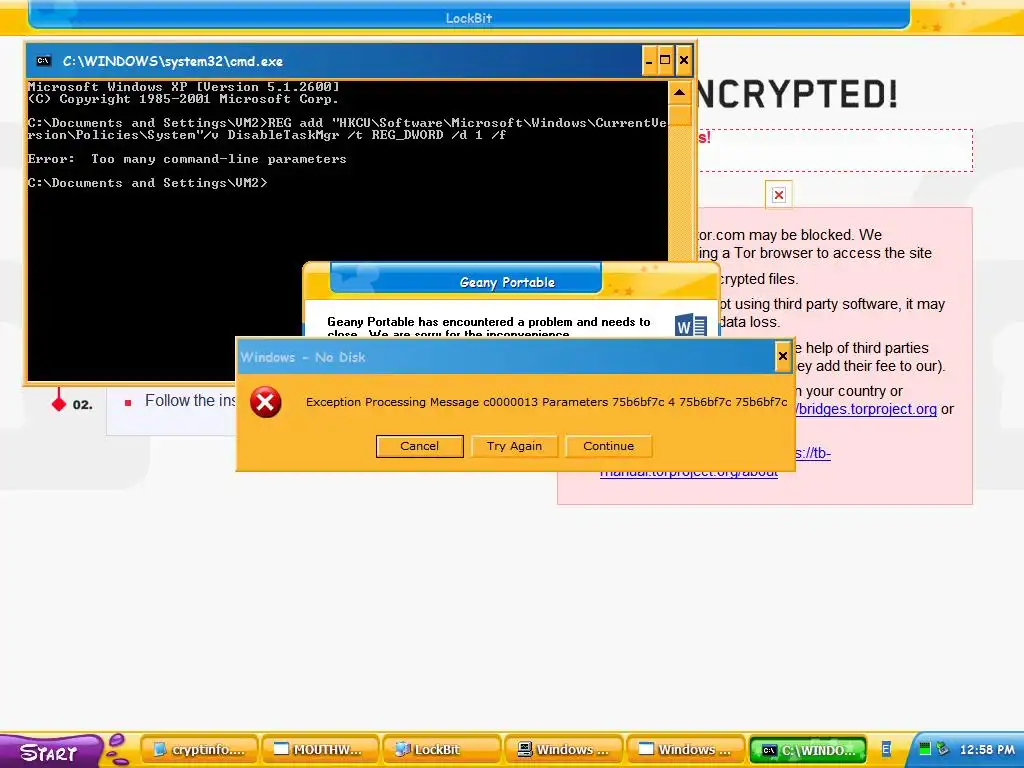Click the Start button on the taskbar

pos(52,752)
